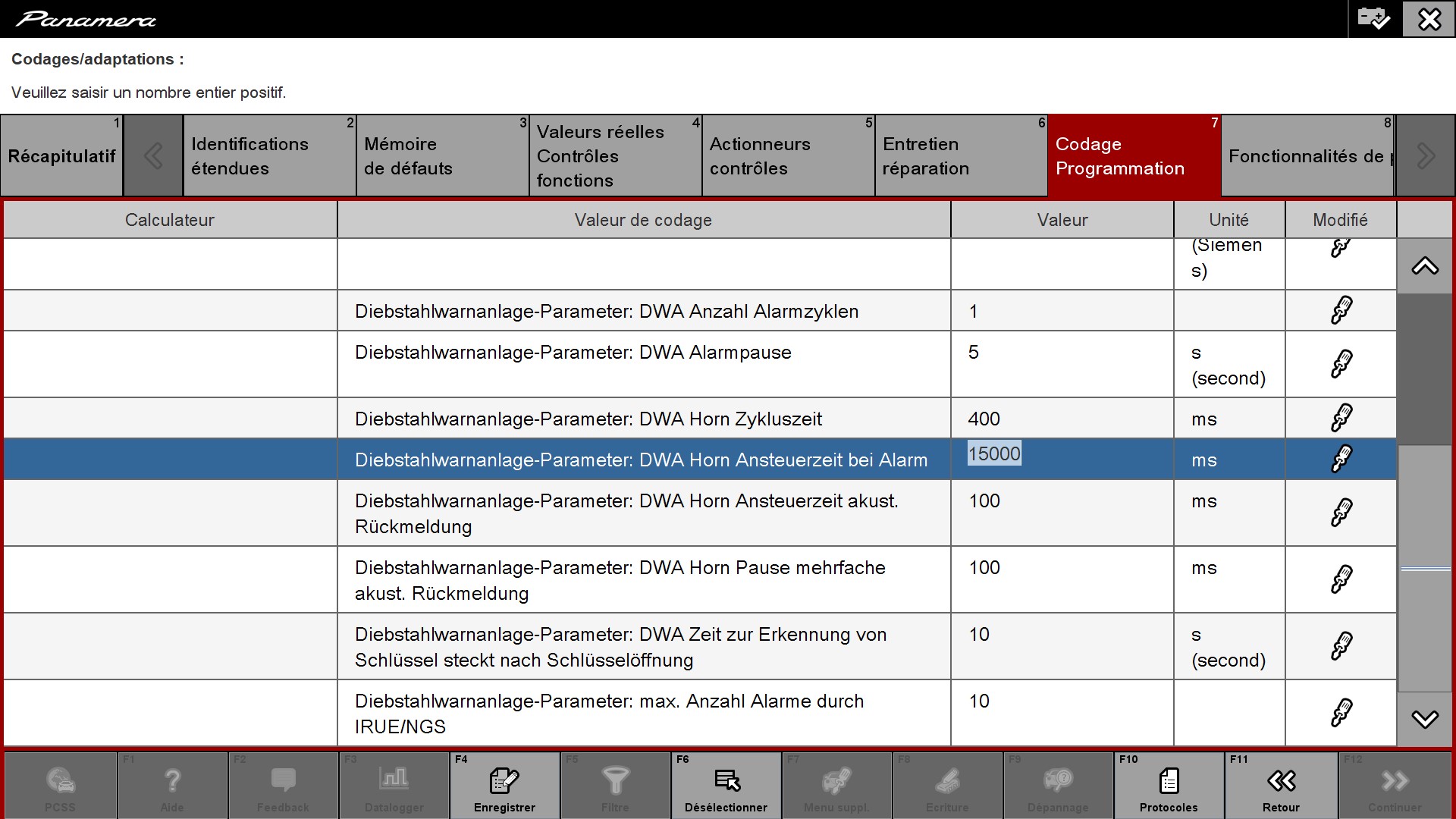
Task: Go back with Retour F11
Action: [1281, 785]
